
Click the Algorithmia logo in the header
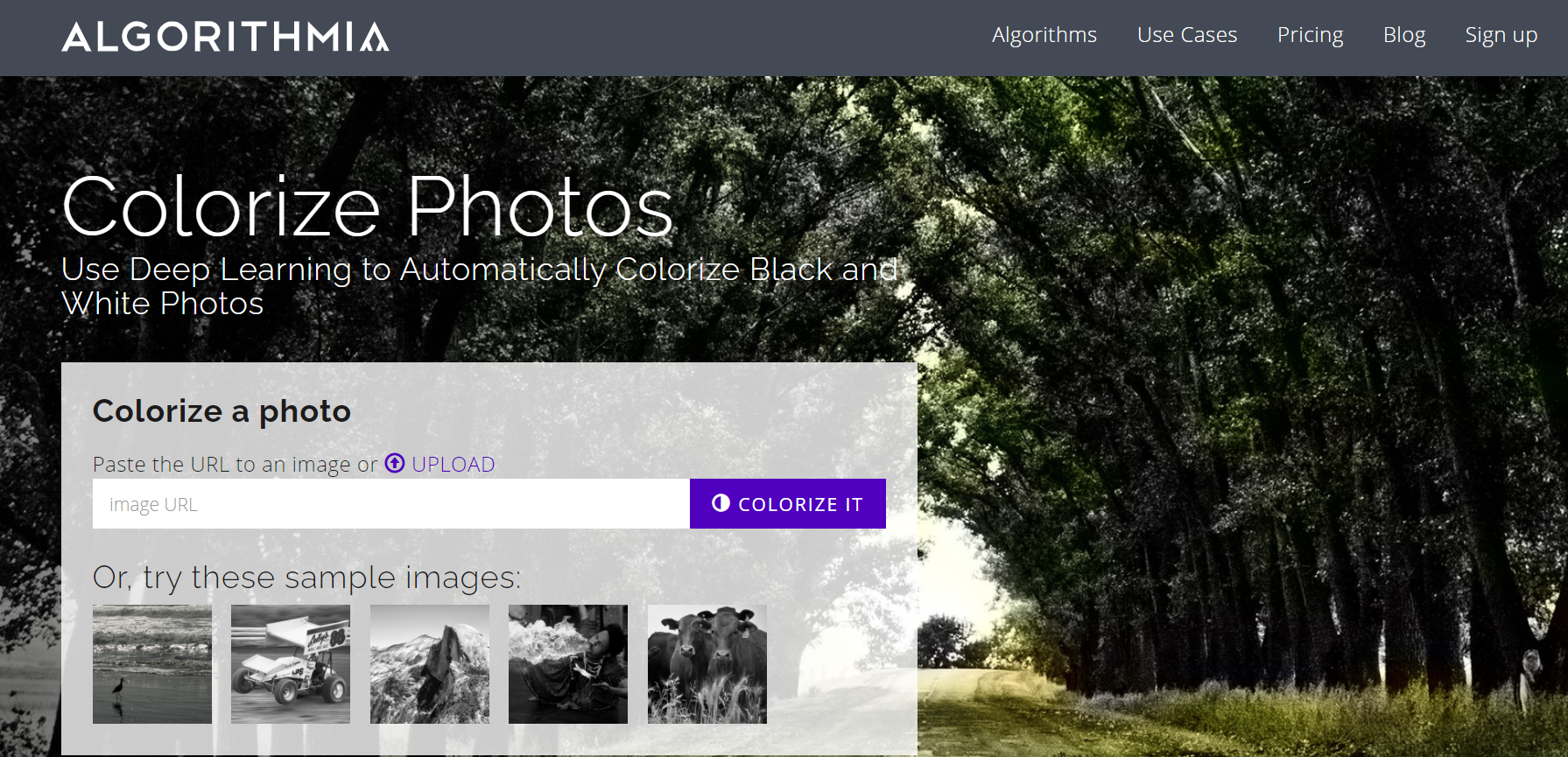[x=225, y=37]
